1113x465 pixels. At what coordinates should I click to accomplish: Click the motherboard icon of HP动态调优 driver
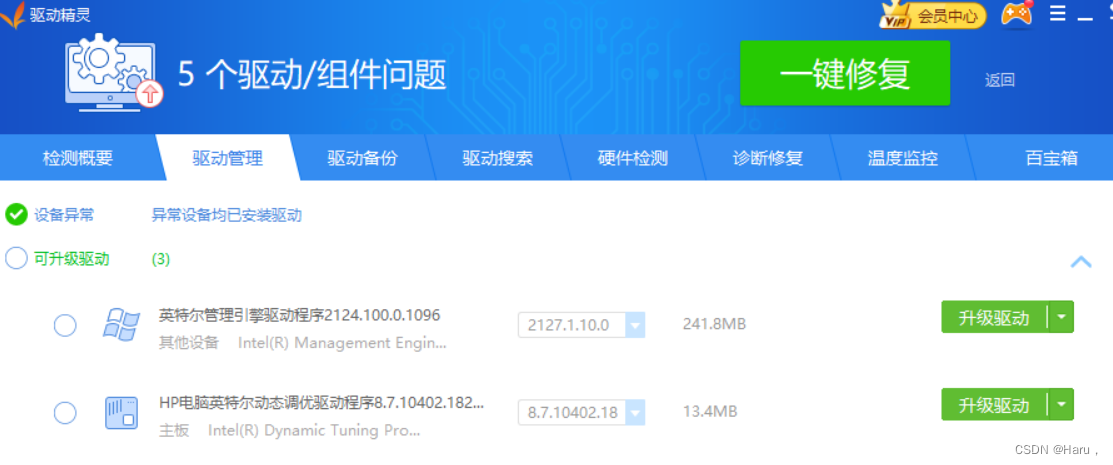click(121, 412)
